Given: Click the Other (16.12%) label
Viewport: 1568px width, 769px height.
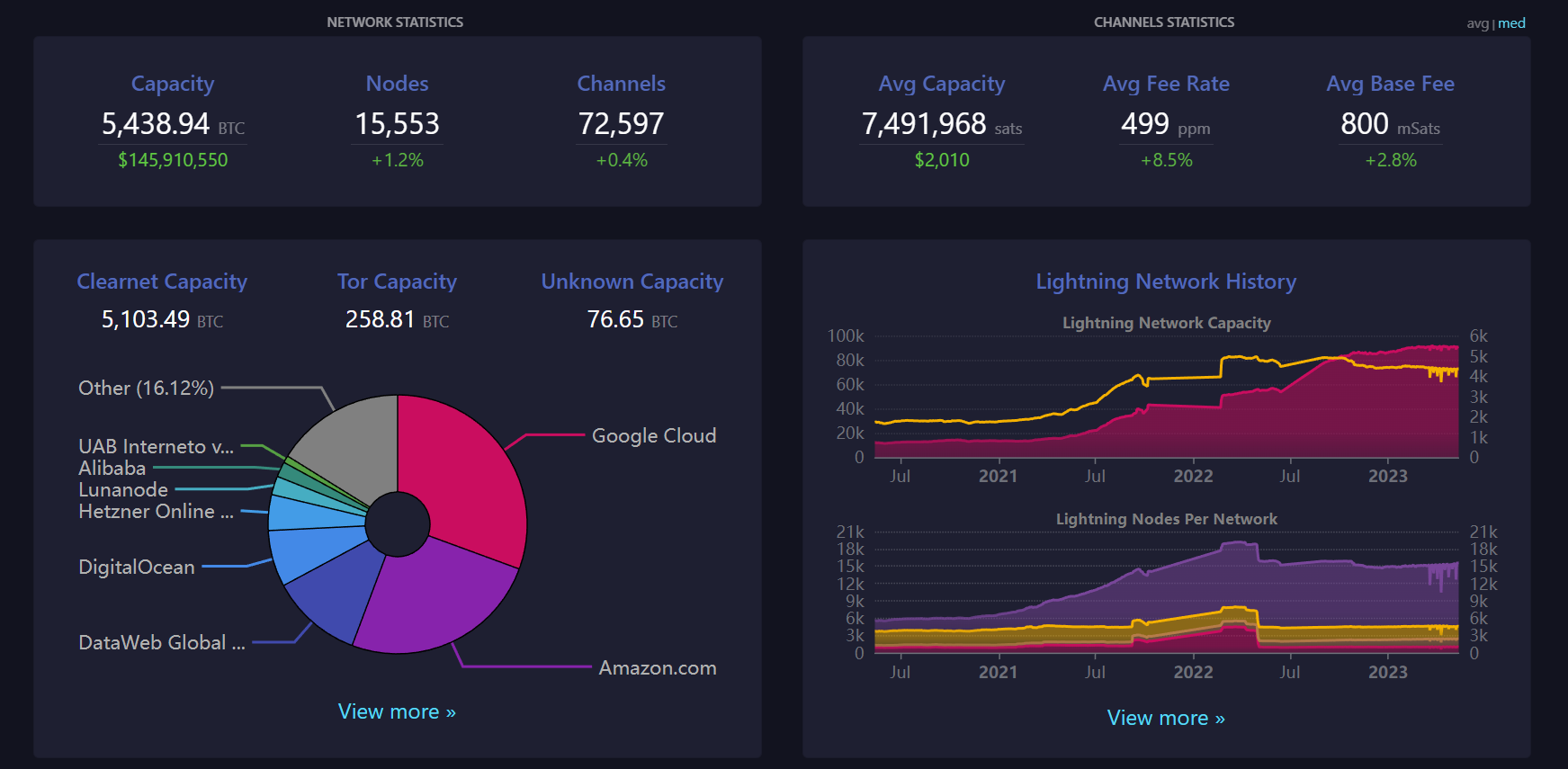Looking at the screenshot, I should pyautogui.click(x=146, y=389).
